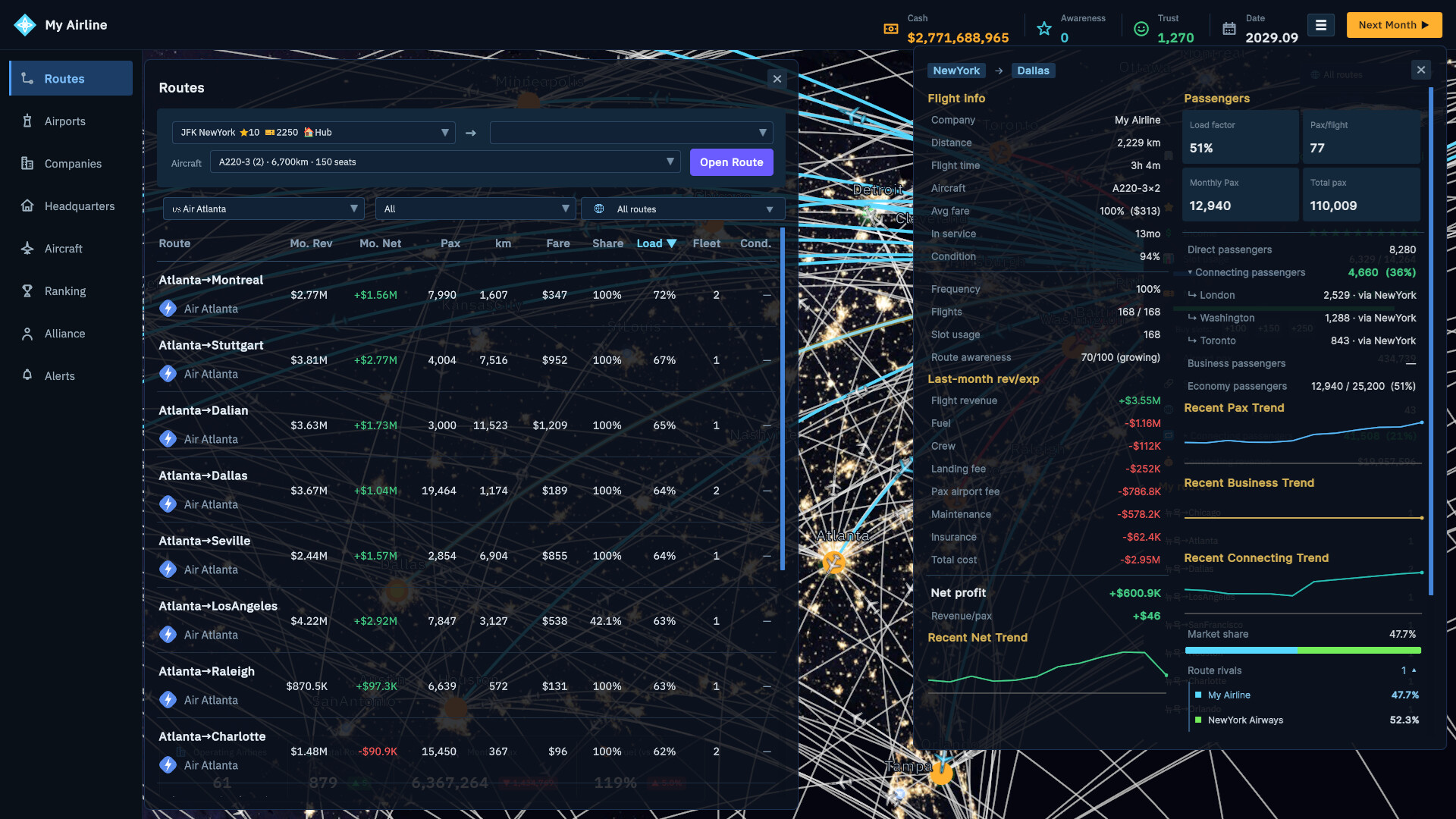
Task: Open the empty destination airport dropdown
Action: point(632,133)
